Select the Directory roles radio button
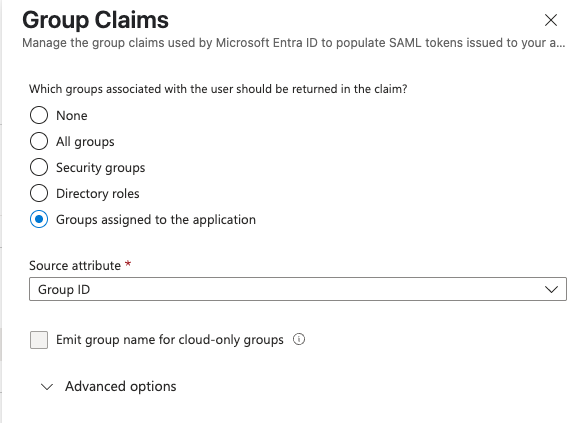 tap(39, 193)
